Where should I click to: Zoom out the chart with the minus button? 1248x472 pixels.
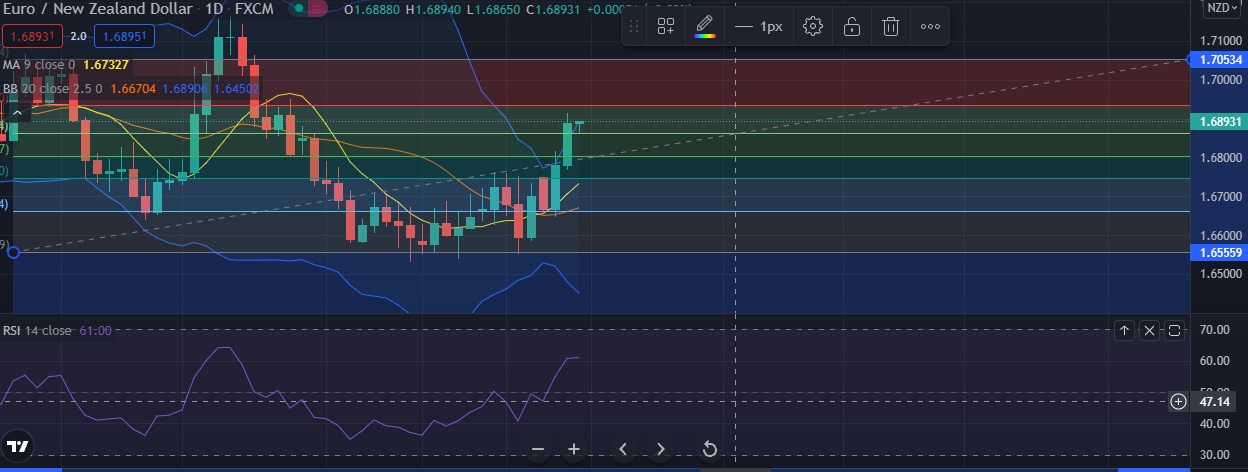point(538,449)
